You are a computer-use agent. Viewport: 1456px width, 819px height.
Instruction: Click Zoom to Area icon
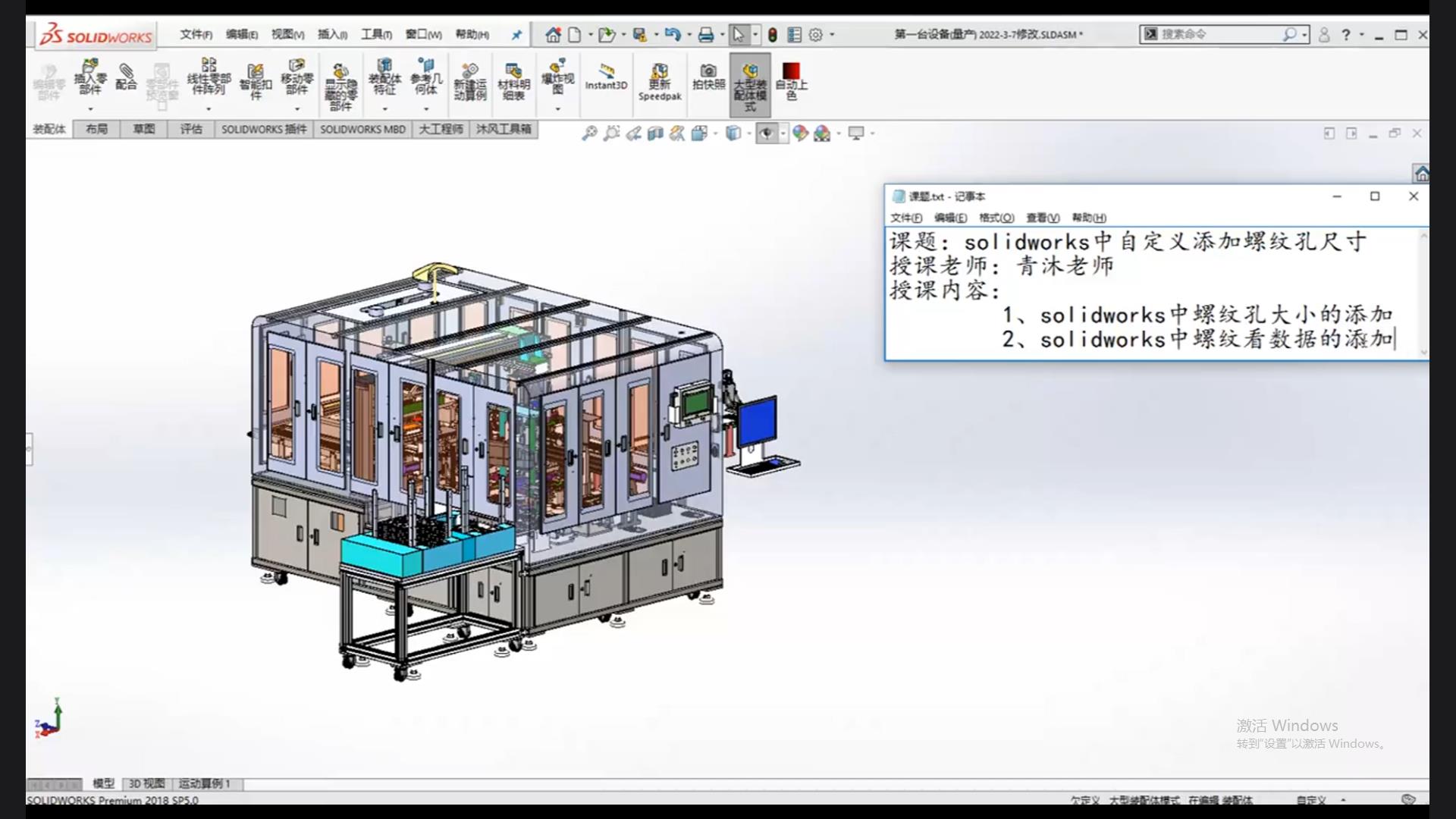tap(611, 133)
